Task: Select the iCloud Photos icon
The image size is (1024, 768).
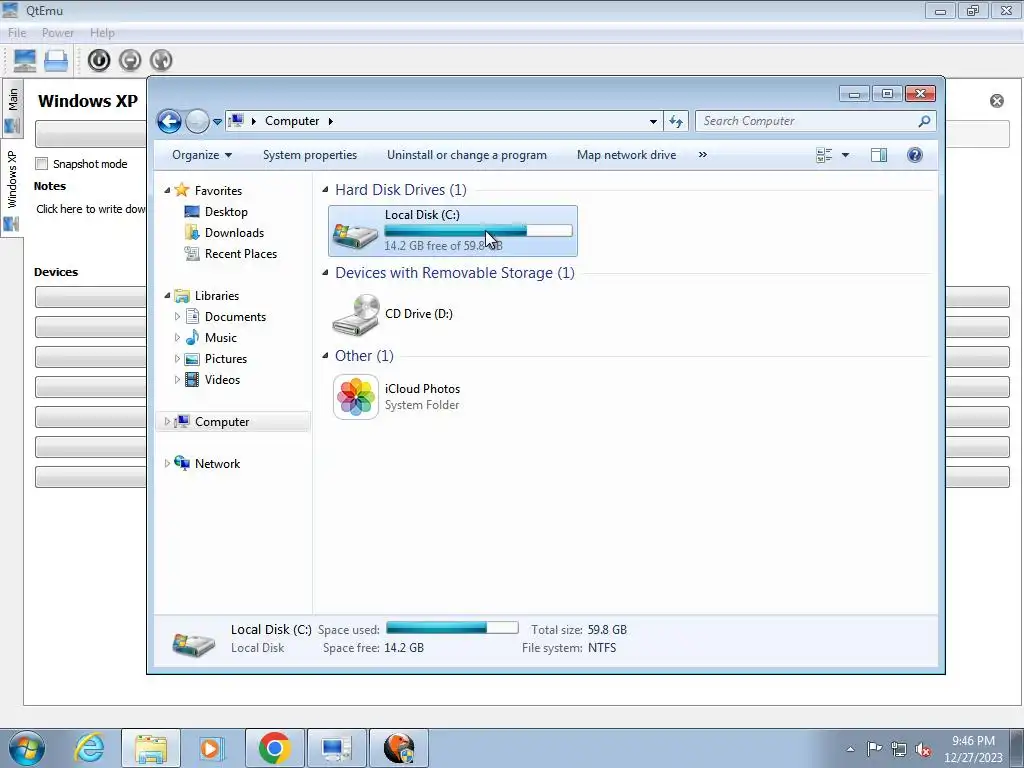Action: (x=356, y=396)
